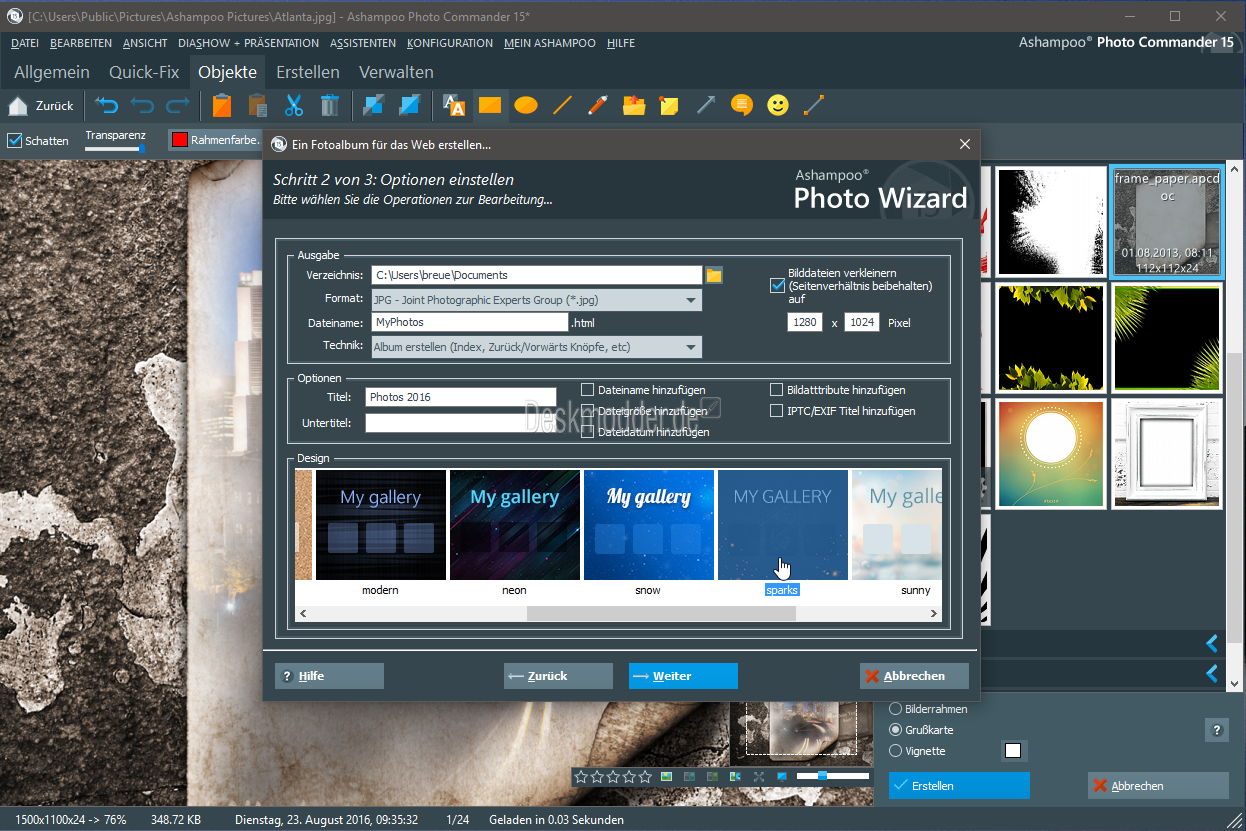This screenshot has height=831, width=1246.
Task: Enable IPTC/EXIF Titel hinzufügen checkbox
Action: pyautogui.click(x=777, y=411)
